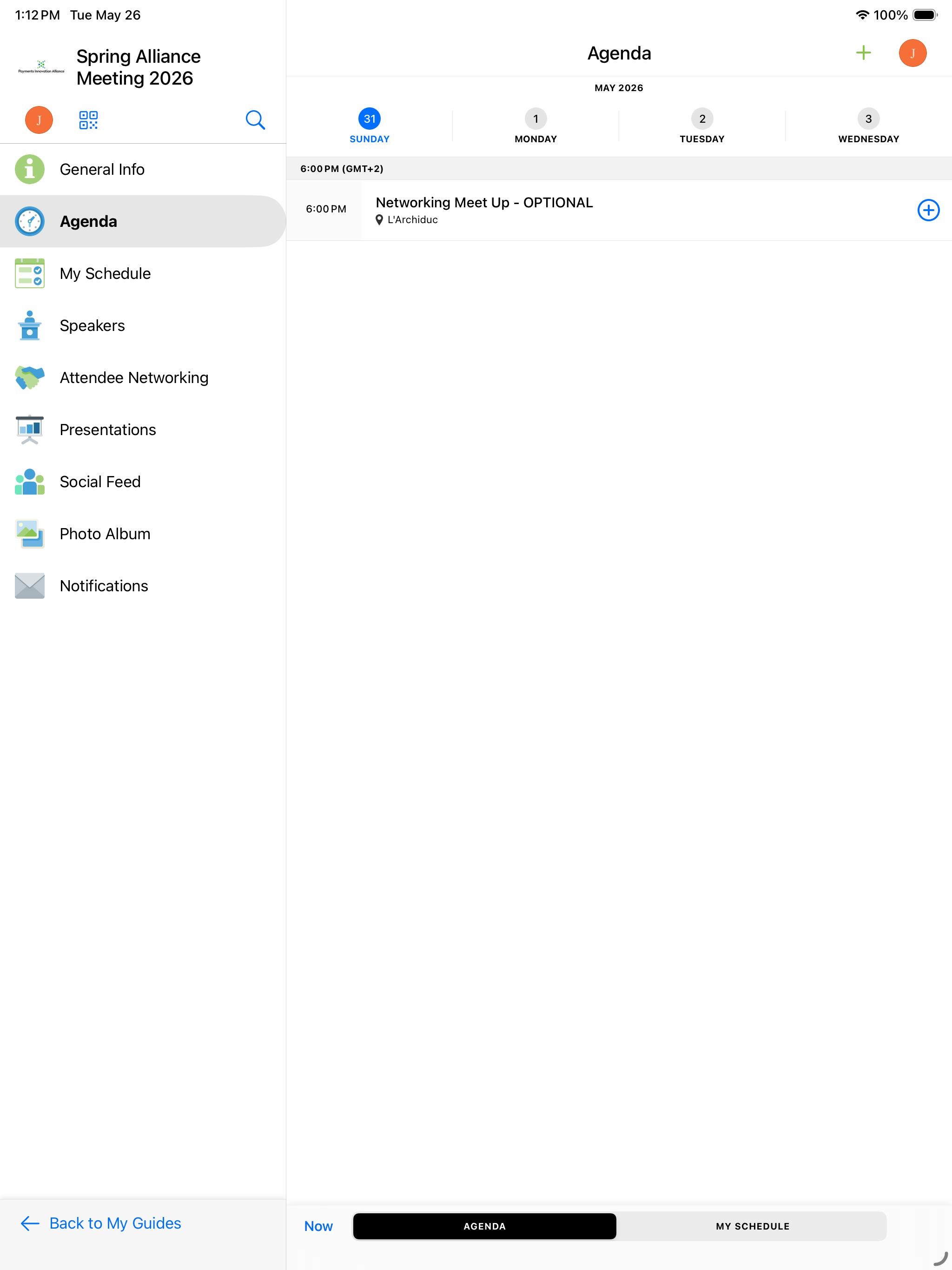This screenshot has width=952, height=1270.
Task: Tap the status bar time 1:12 PM
Action: [37, 15]
